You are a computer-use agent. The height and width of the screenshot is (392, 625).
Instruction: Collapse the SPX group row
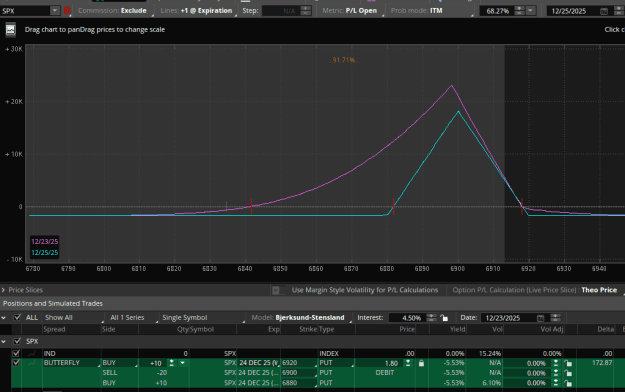(4, 341)
